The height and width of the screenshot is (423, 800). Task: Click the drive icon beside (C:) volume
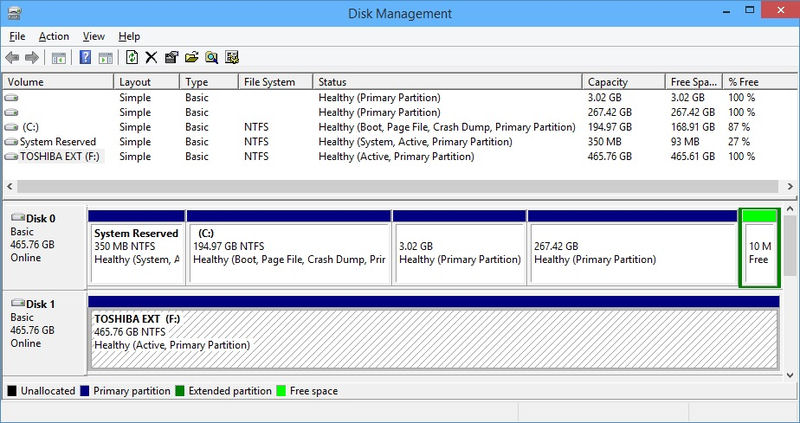pyautogui.click(x=11, y=127)
